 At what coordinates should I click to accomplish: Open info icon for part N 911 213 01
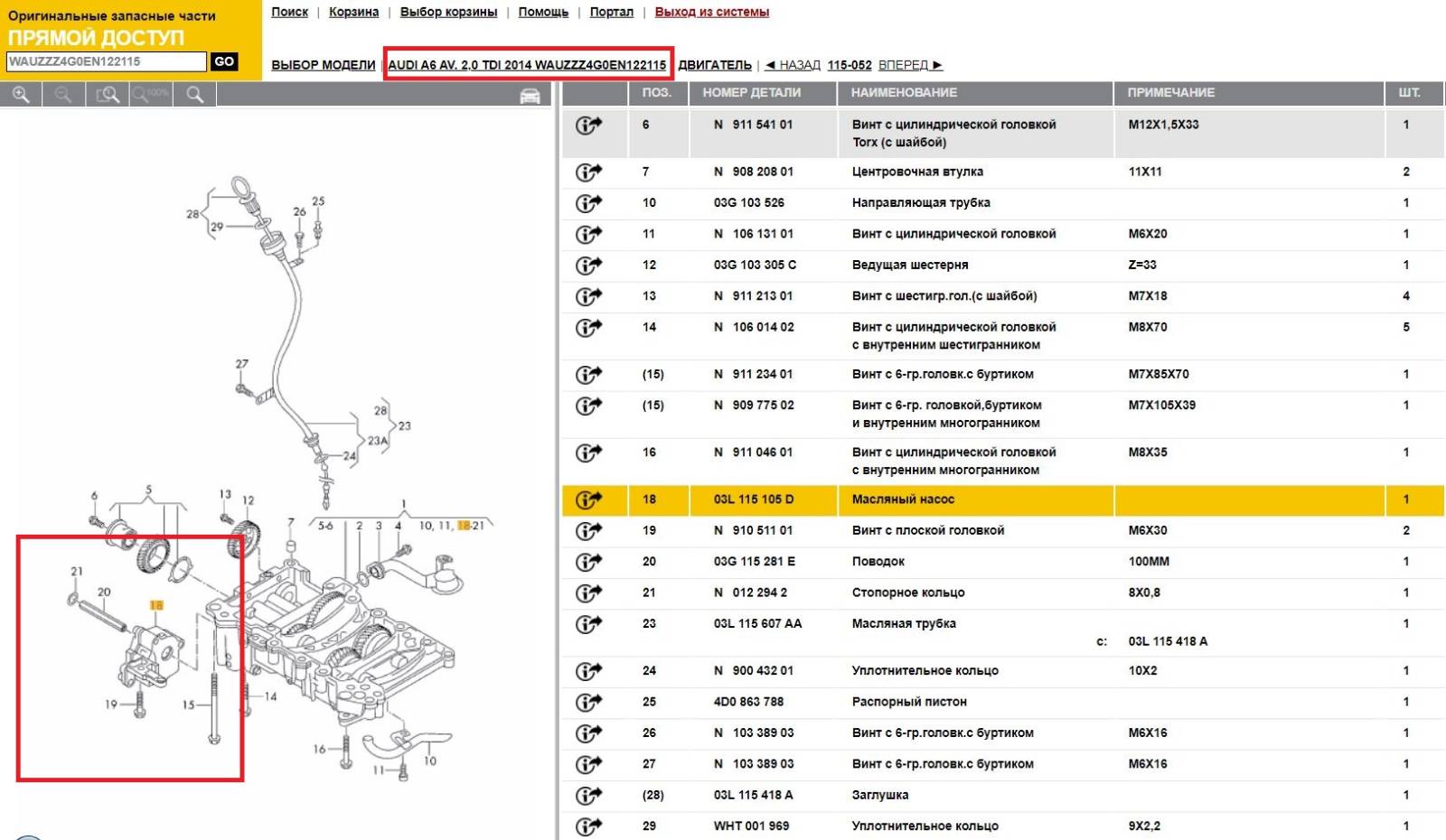click(588, 296)
